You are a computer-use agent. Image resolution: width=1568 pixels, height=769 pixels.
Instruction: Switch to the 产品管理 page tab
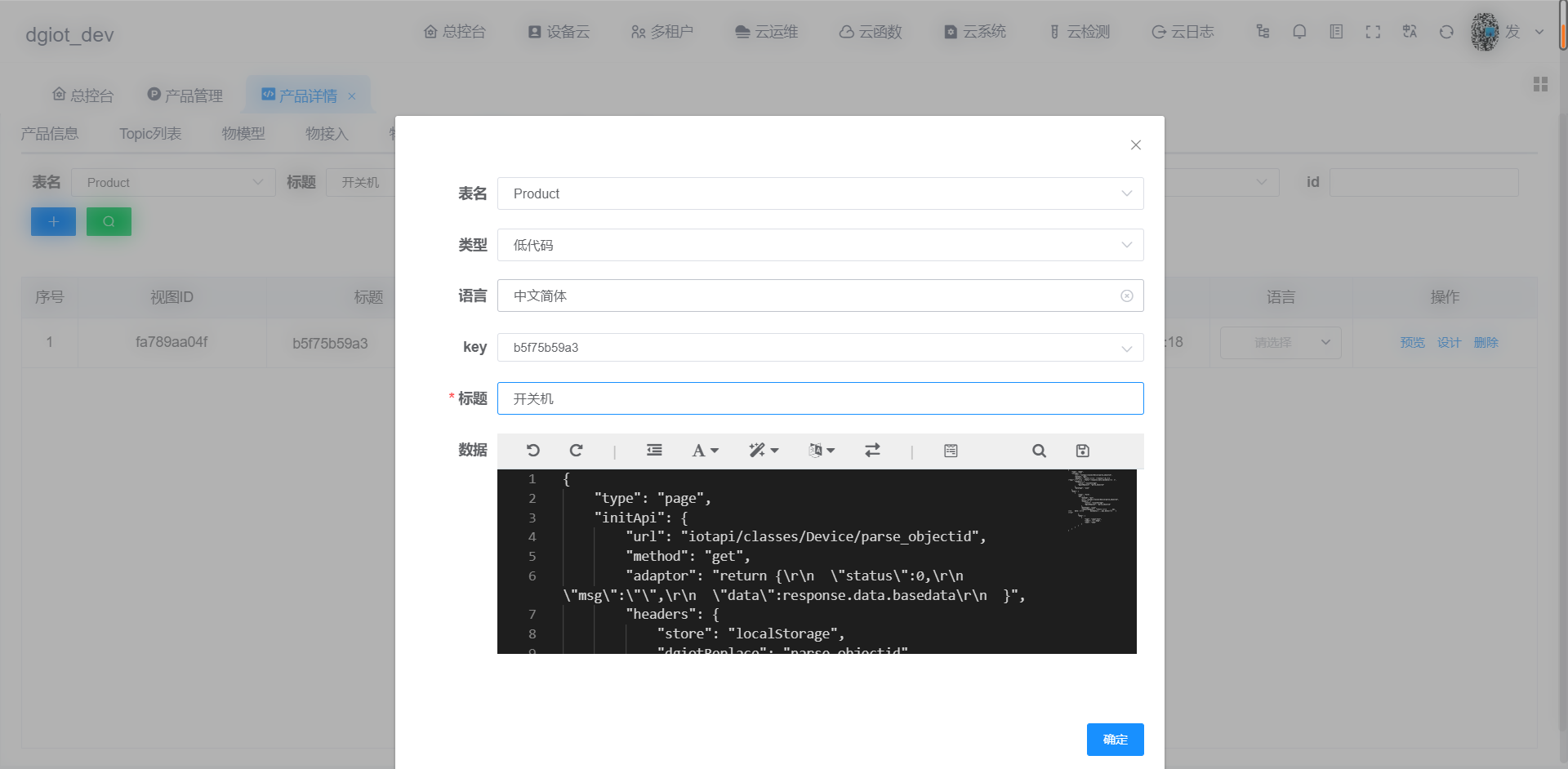[185, 96]
